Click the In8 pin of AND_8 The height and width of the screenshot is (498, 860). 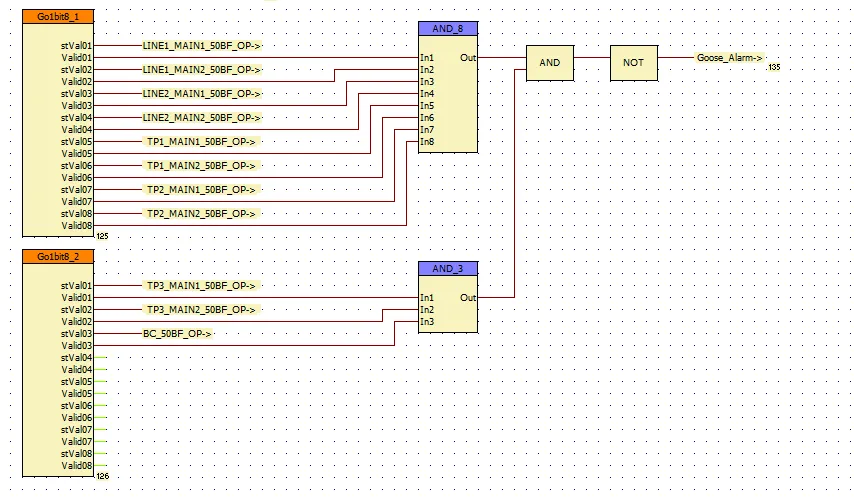point(427,142)
